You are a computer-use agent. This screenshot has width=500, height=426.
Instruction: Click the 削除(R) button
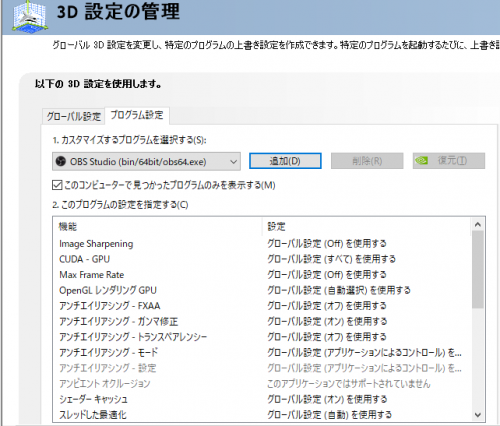[x=367, y=161]
